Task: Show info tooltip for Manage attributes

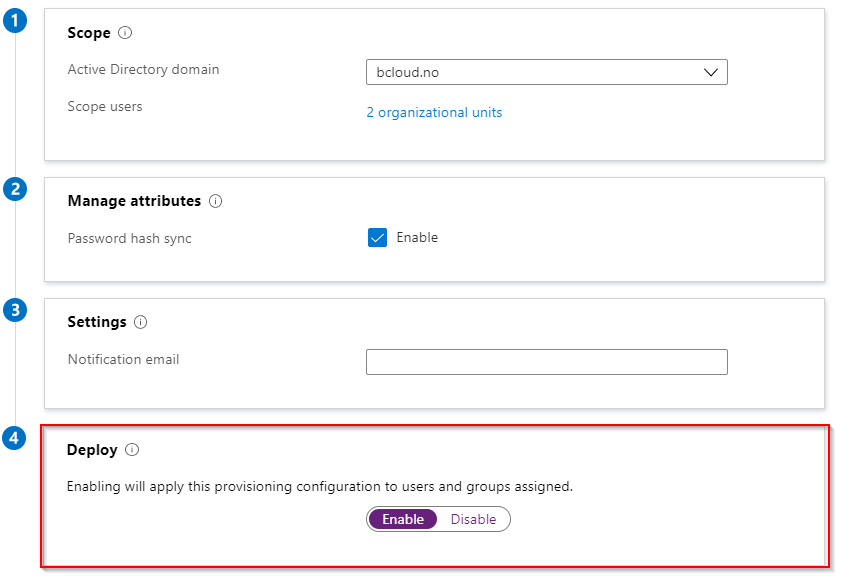Action: coord(216,201)
